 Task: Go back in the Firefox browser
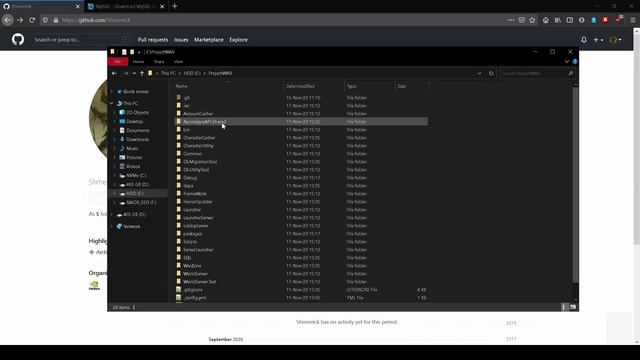tap(7, 20)
